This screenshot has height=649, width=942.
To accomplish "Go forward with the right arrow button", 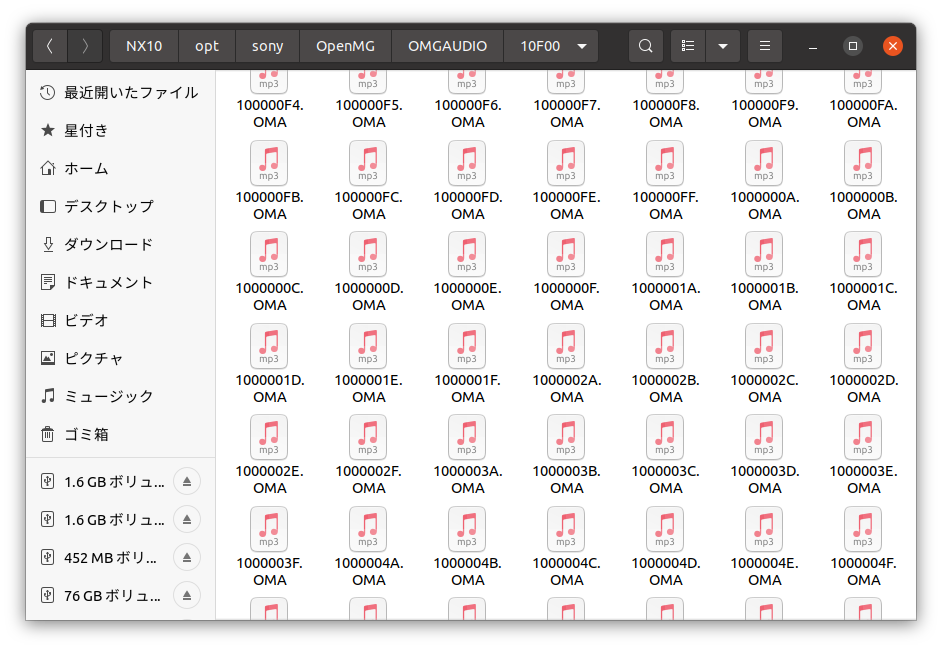I will 85,46.
